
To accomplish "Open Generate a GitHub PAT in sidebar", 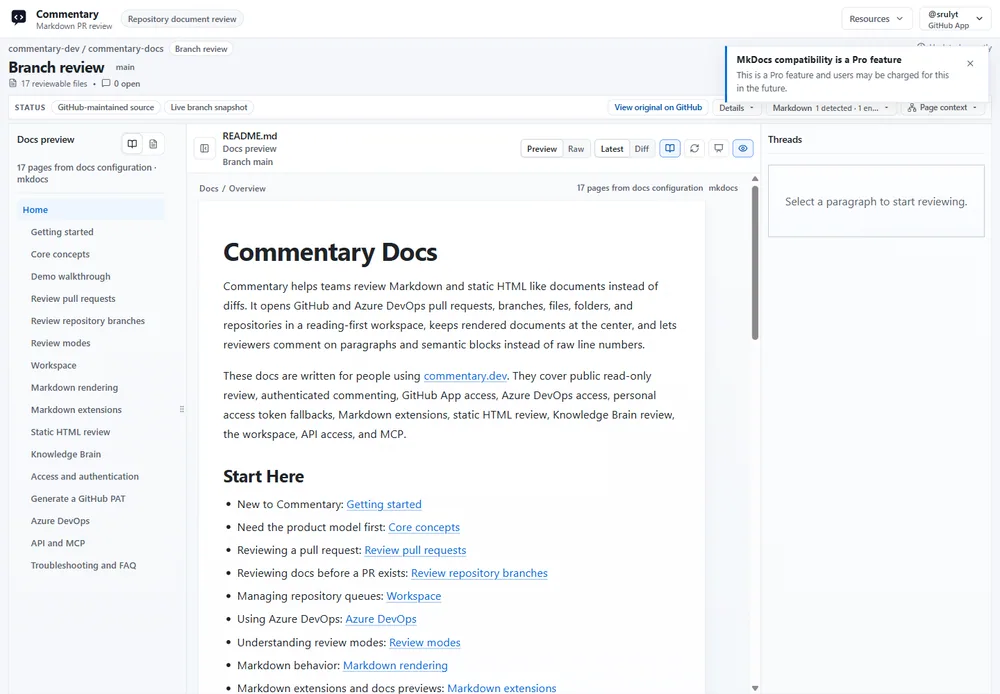I will (x=78, y=499).
